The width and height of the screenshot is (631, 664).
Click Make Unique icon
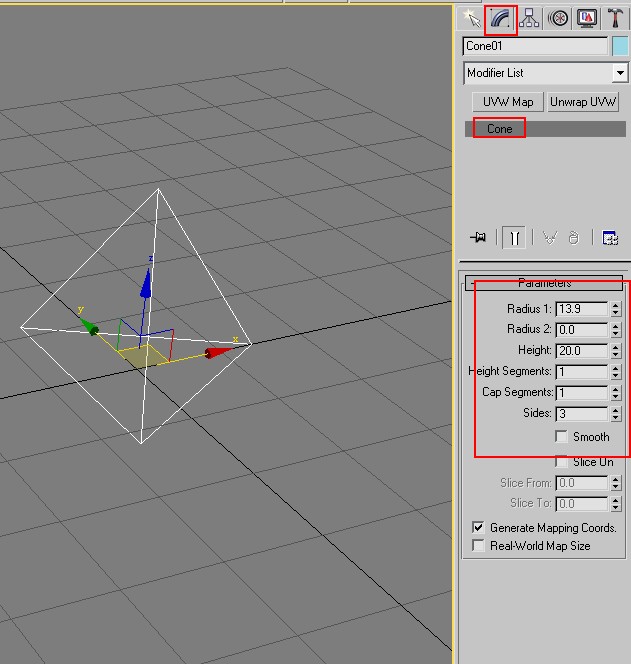point(550,238)
